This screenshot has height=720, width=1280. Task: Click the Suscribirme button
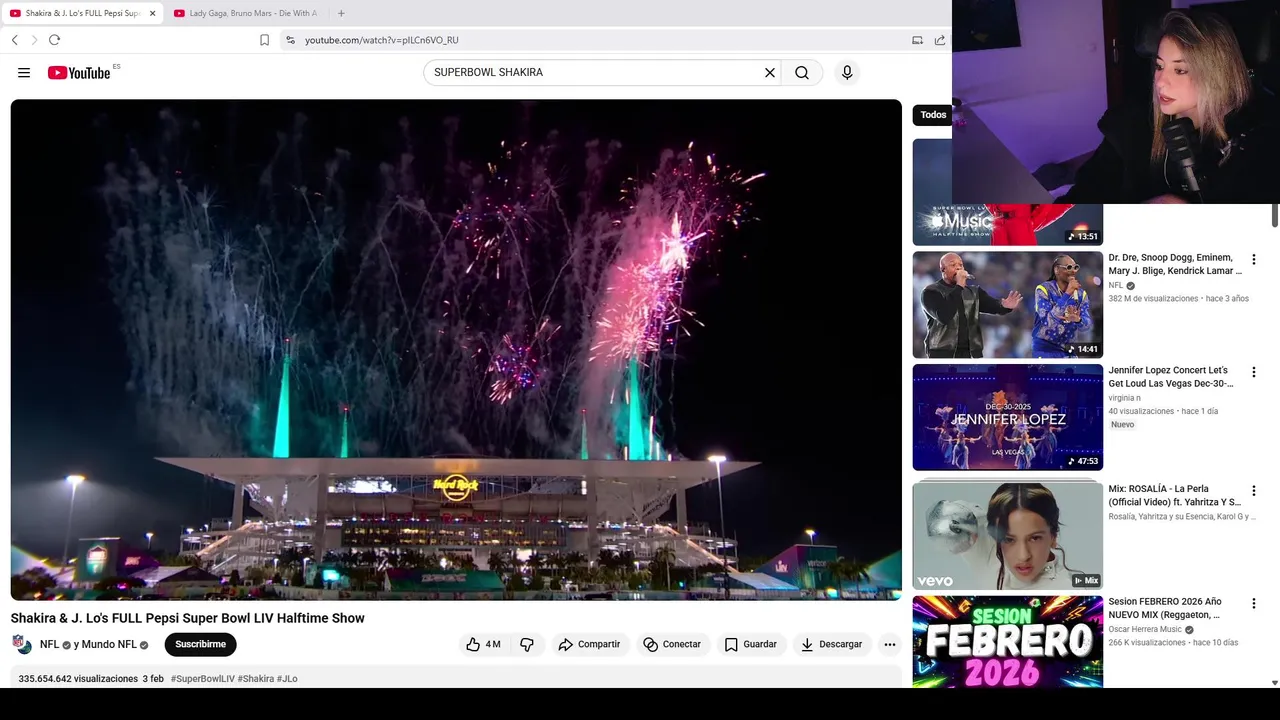point(200,645)
